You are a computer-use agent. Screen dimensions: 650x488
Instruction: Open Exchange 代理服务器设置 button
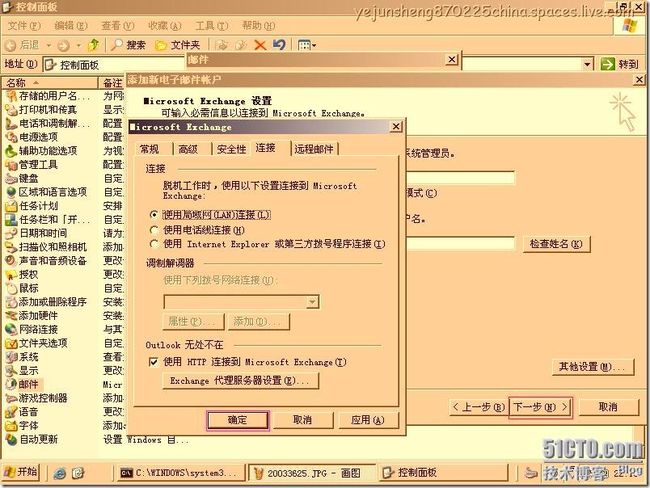click(x=240, y=381)
